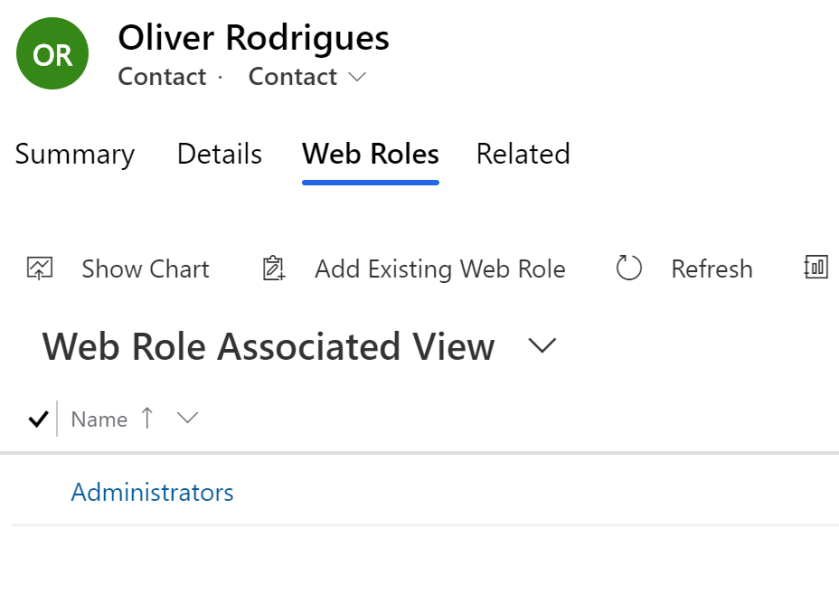The height and width of the screenshot is (594, 839).
Task: Open the Related tab
Action: [x=522, y=154]
